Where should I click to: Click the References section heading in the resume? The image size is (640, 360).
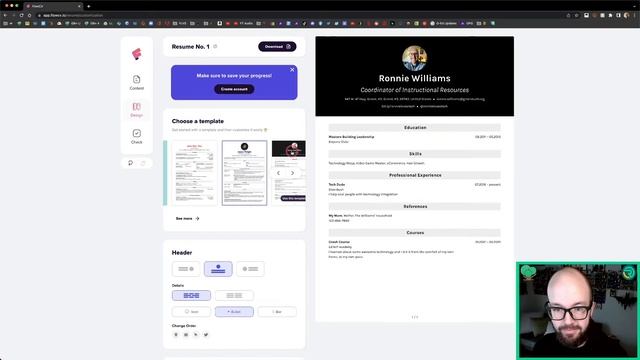click(415, 207)
